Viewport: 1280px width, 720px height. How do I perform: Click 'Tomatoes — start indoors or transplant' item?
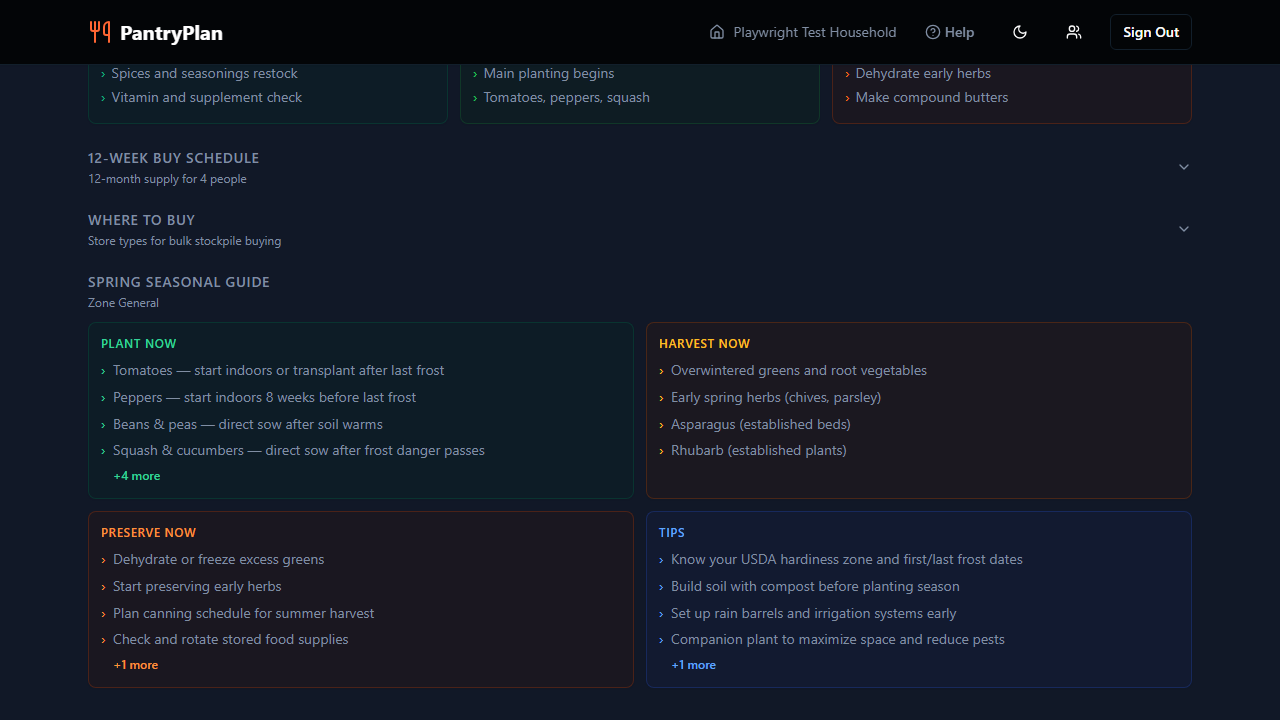click(x=279, y=370)
